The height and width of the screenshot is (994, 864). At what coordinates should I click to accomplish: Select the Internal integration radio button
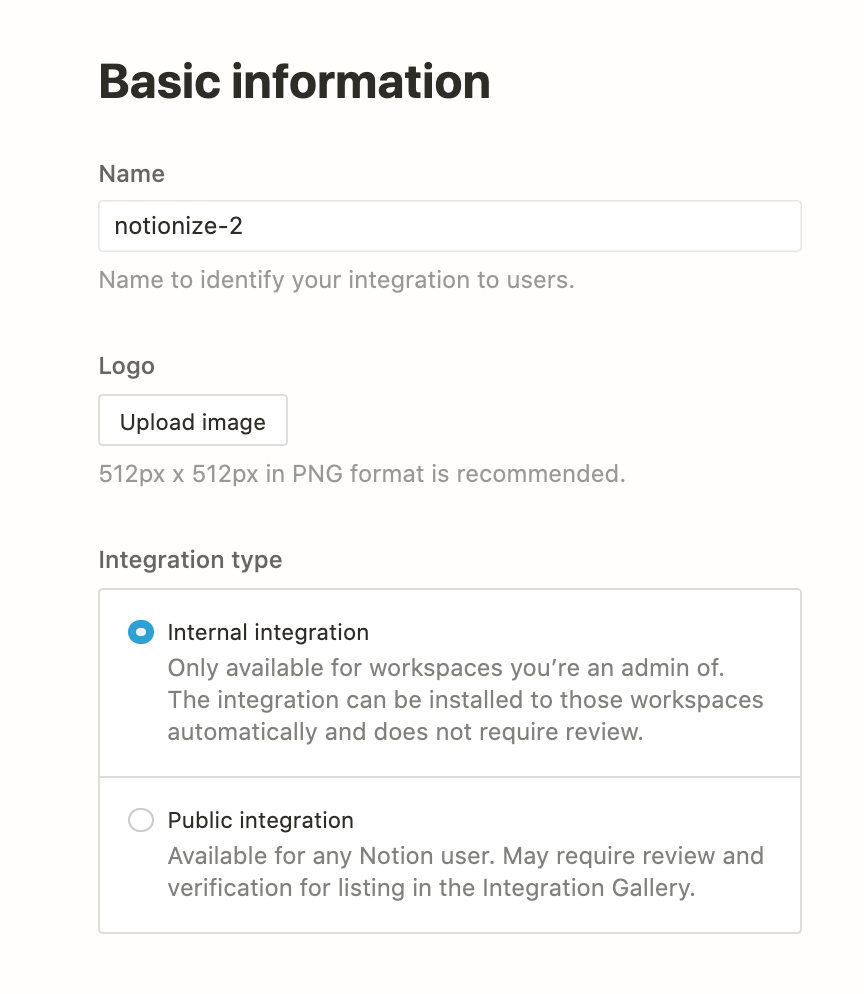click(141, 632)
